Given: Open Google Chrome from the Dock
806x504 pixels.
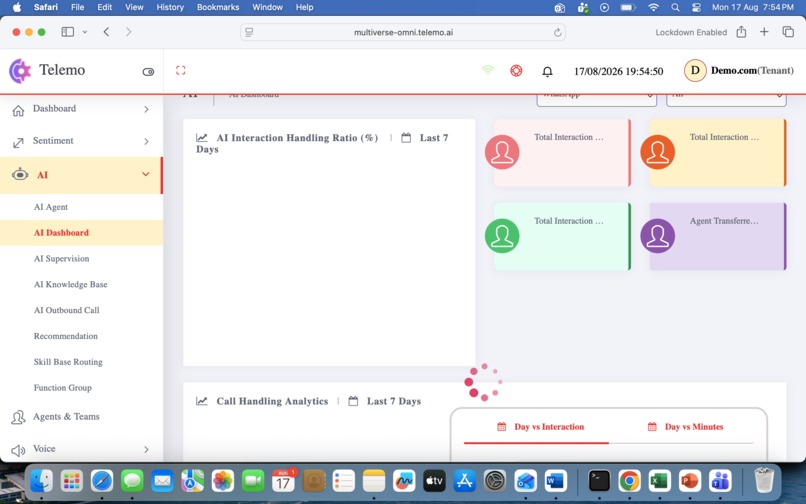Looking at the screenshot, I should pyautogui.click(x=630, y=481).
